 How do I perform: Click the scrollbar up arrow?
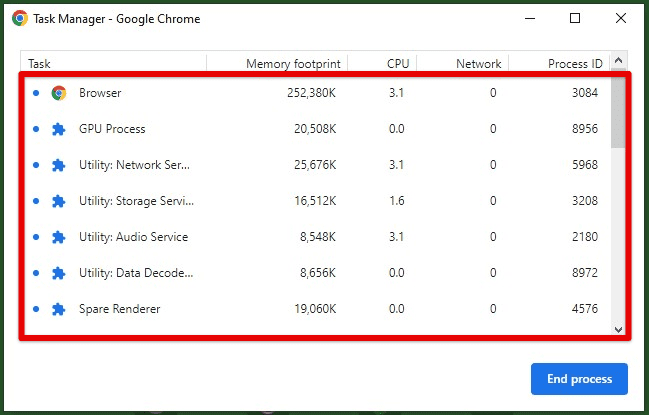point(618,60)
